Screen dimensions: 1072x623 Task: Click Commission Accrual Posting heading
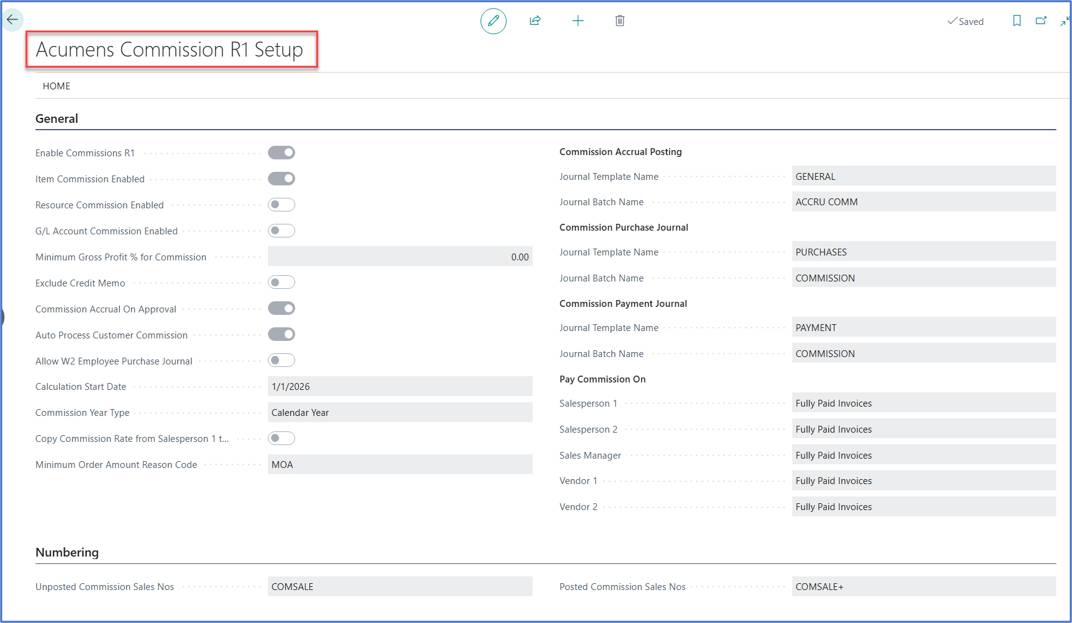click(620, 152)
